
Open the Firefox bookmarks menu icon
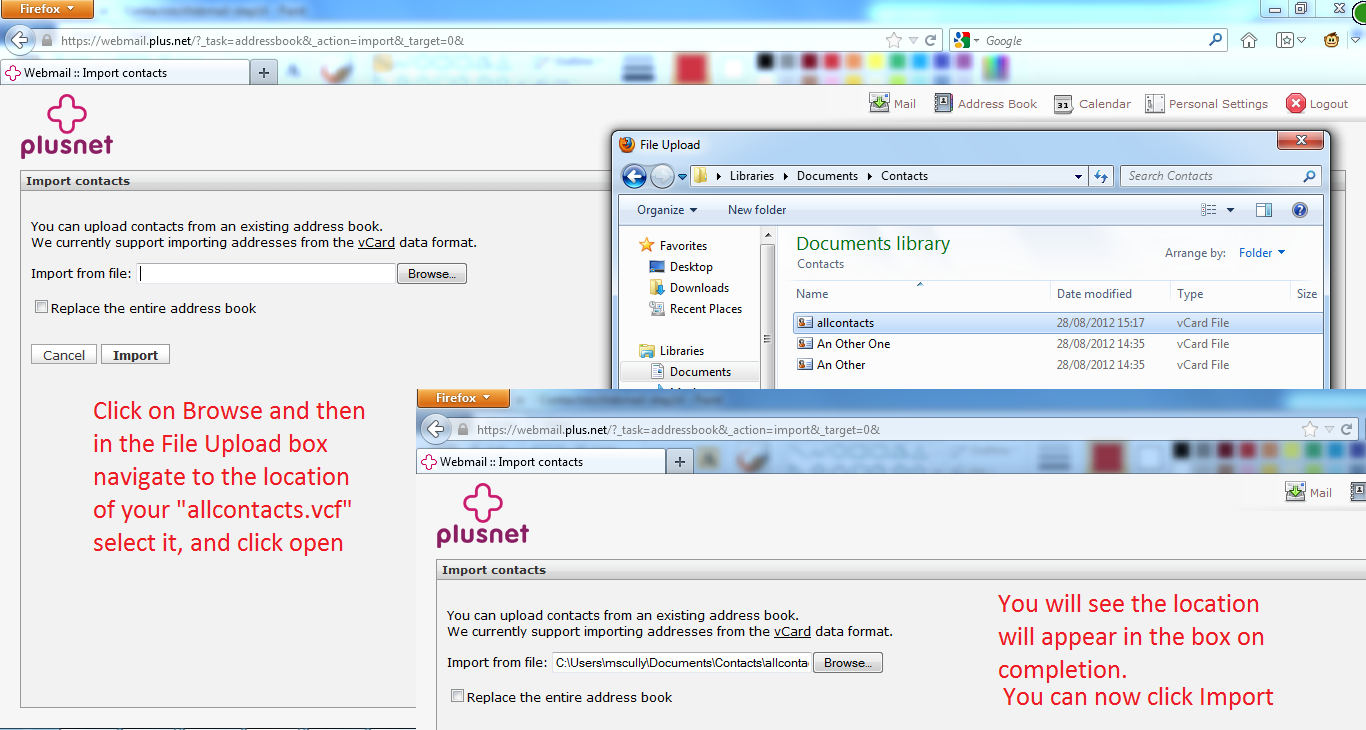[x=1290, y=41]
